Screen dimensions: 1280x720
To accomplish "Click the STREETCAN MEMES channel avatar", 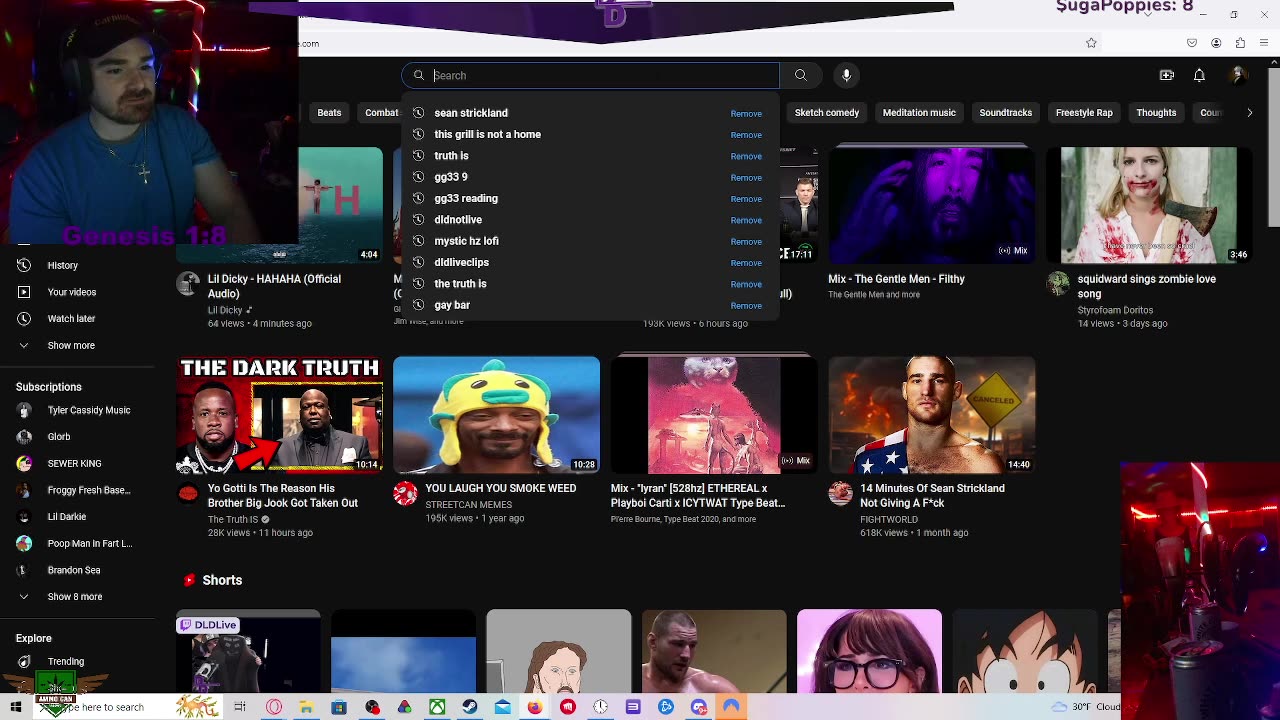I will (x=405, y=493).
